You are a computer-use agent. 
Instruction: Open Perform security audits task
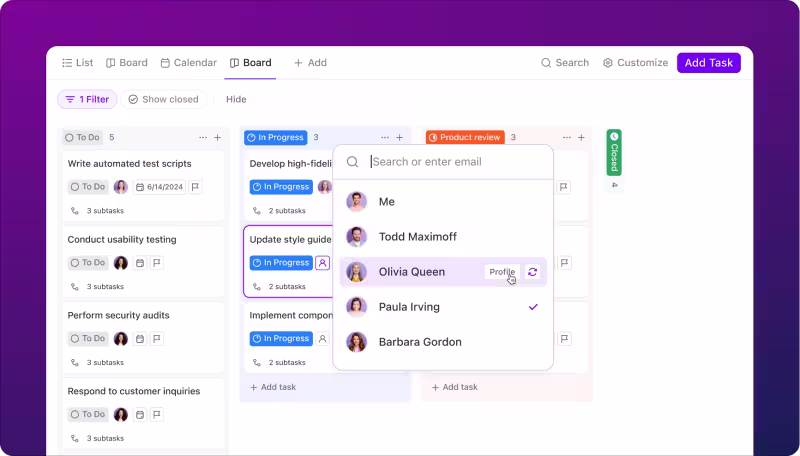tap(118, 315)
